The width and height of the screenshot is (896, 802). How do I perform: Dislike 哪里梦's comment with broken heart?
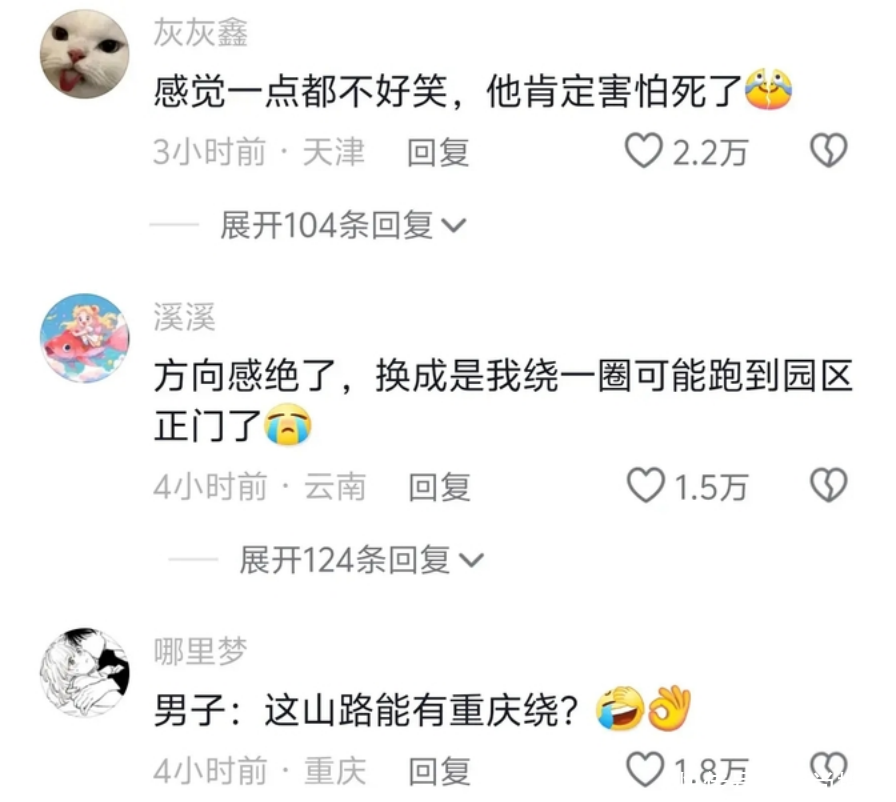coord(829,769)
